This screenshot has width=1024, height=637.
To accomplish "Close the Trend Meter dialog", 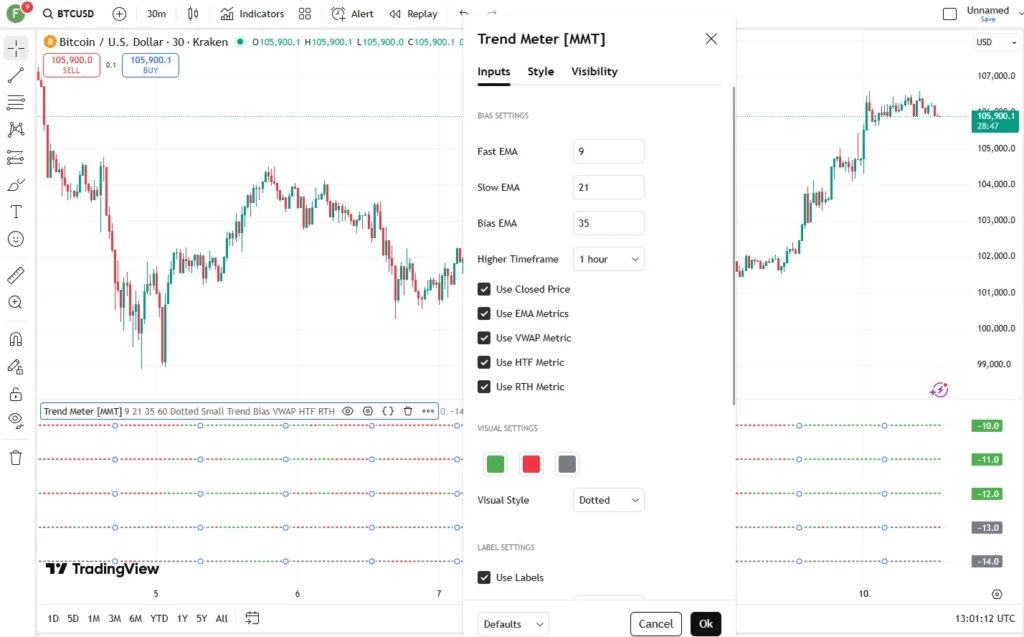I will pyautogui.click(x=711, y=39).
